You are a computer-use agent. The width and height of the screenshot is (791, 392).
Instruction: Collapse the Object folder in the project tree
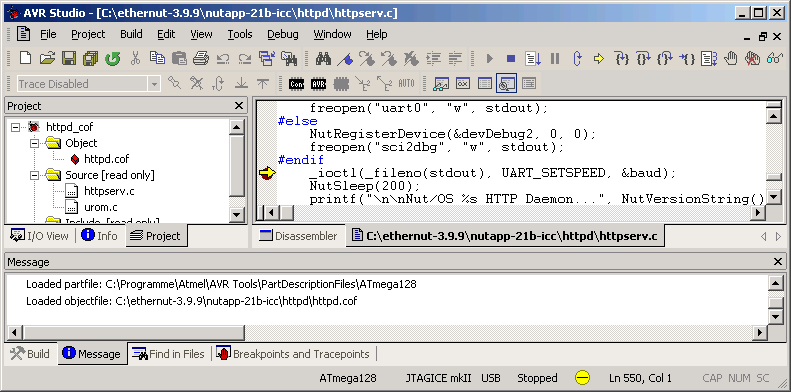point(34,143)
